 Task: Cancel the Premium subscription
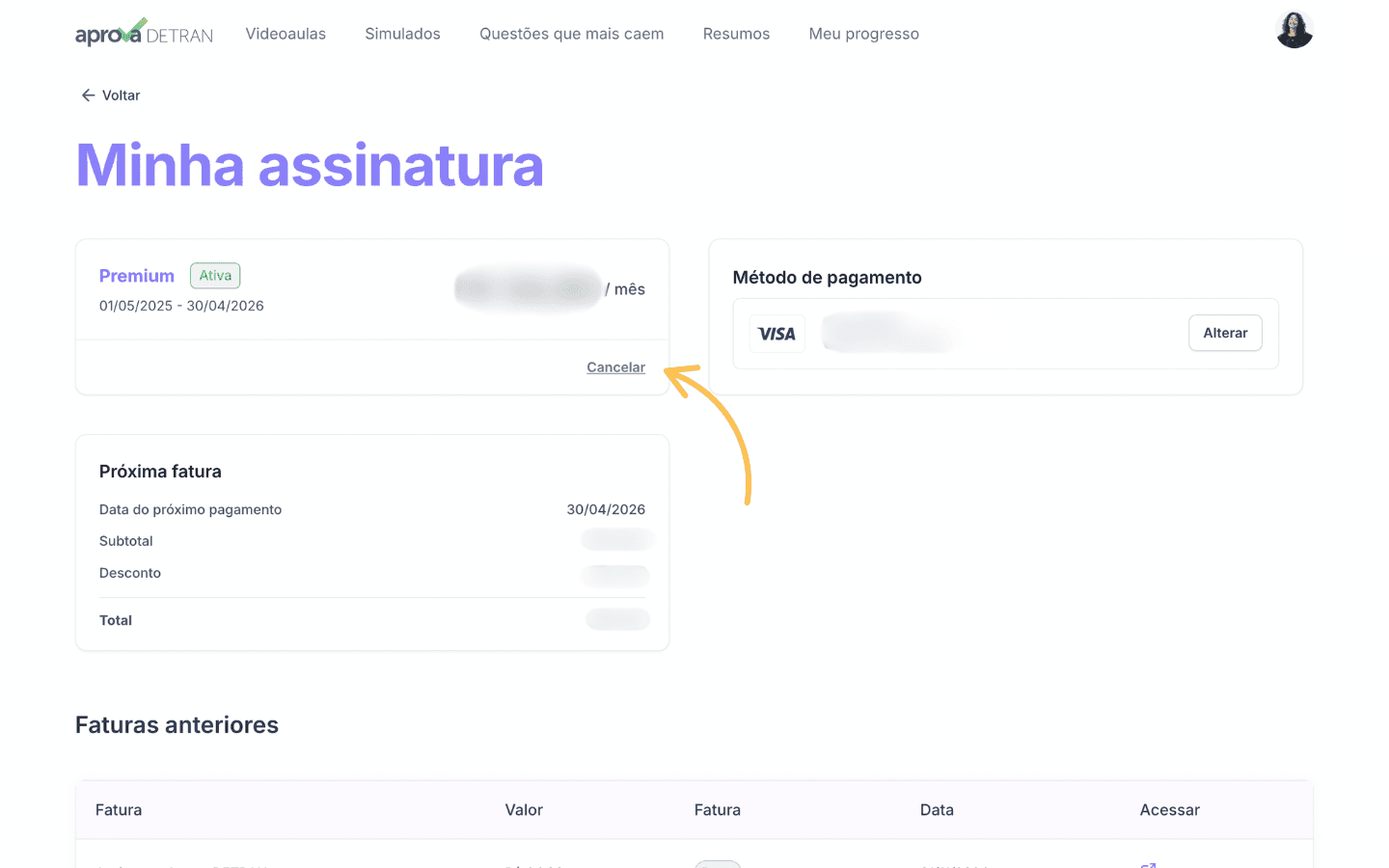[x=615, y=367]
